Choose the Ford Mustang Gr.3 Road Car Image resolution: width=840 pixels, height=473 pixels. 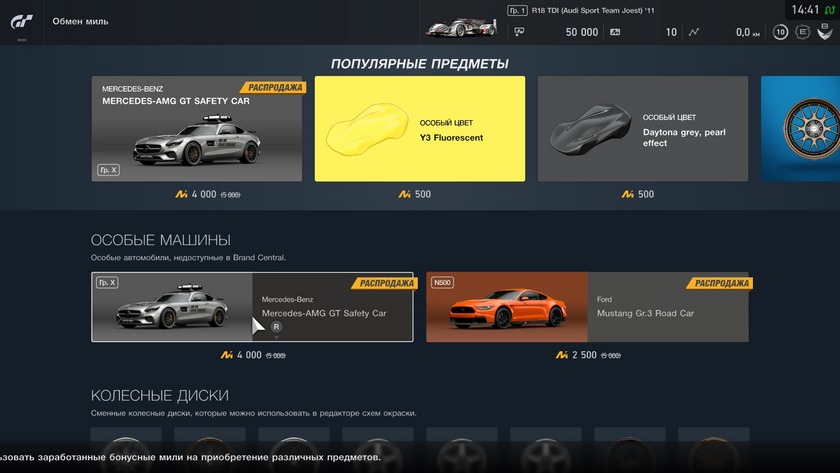coord(587,307)
